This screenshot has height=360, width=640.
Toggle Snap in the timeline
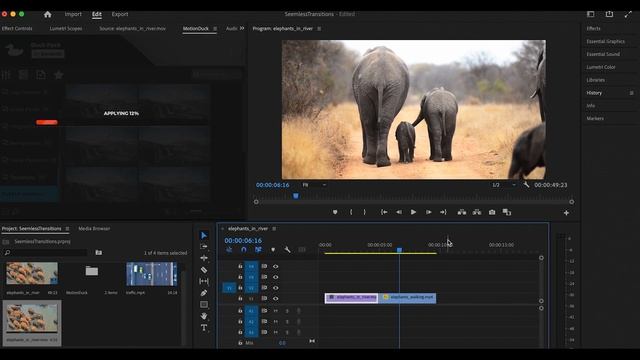click(244, 250)
